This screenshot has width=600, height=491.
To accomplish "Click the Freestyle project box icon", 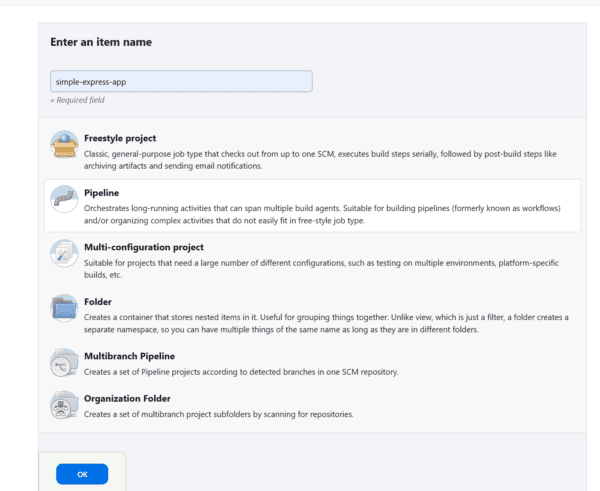I will pyautogui.click(x=64, y=147).
